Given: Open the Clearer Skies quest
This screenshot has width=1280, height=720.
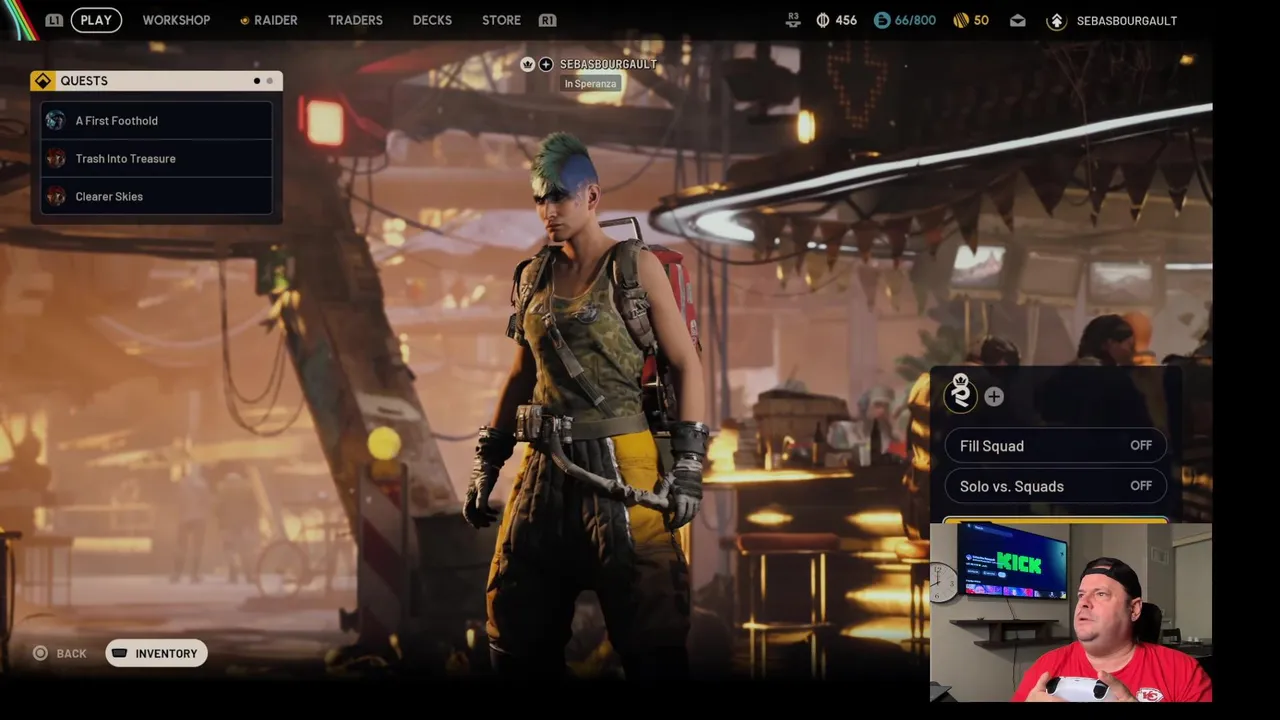Looking at the screenshot, I should [156, 196].
